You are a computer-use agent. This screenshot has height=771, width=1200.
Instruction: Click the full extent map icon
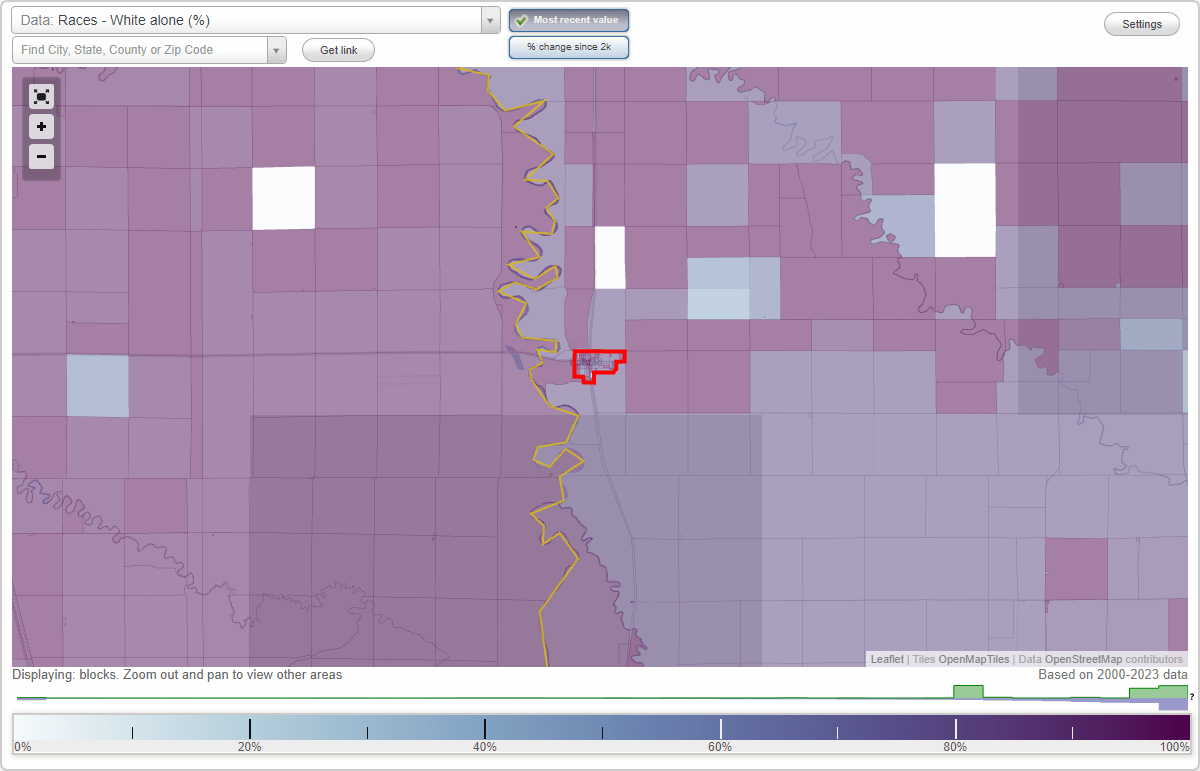(41, 96)
